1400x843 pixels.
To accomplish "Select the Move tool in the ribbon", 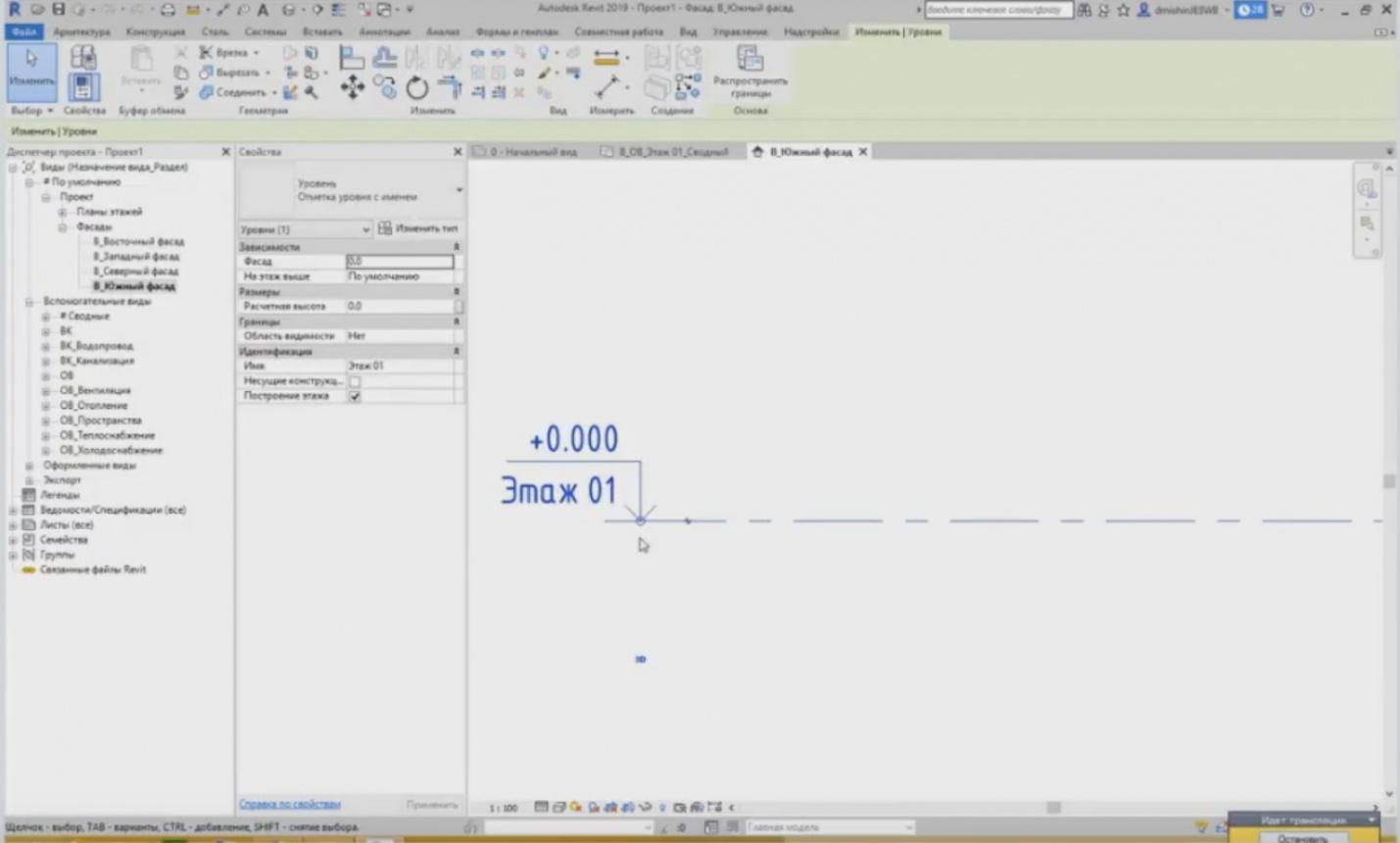I will [x=352, y=88].
